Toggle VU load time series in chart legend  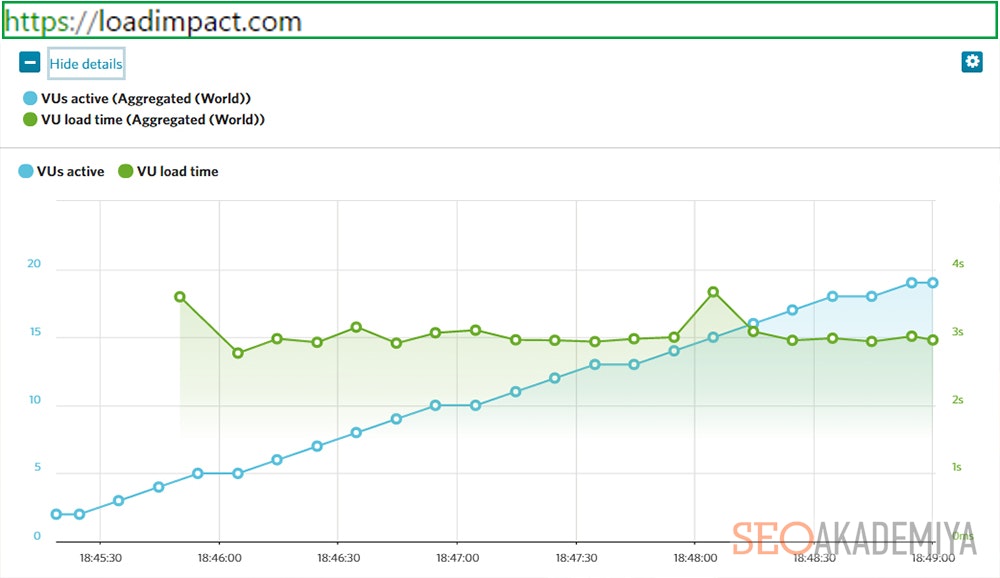coord(168,171)
